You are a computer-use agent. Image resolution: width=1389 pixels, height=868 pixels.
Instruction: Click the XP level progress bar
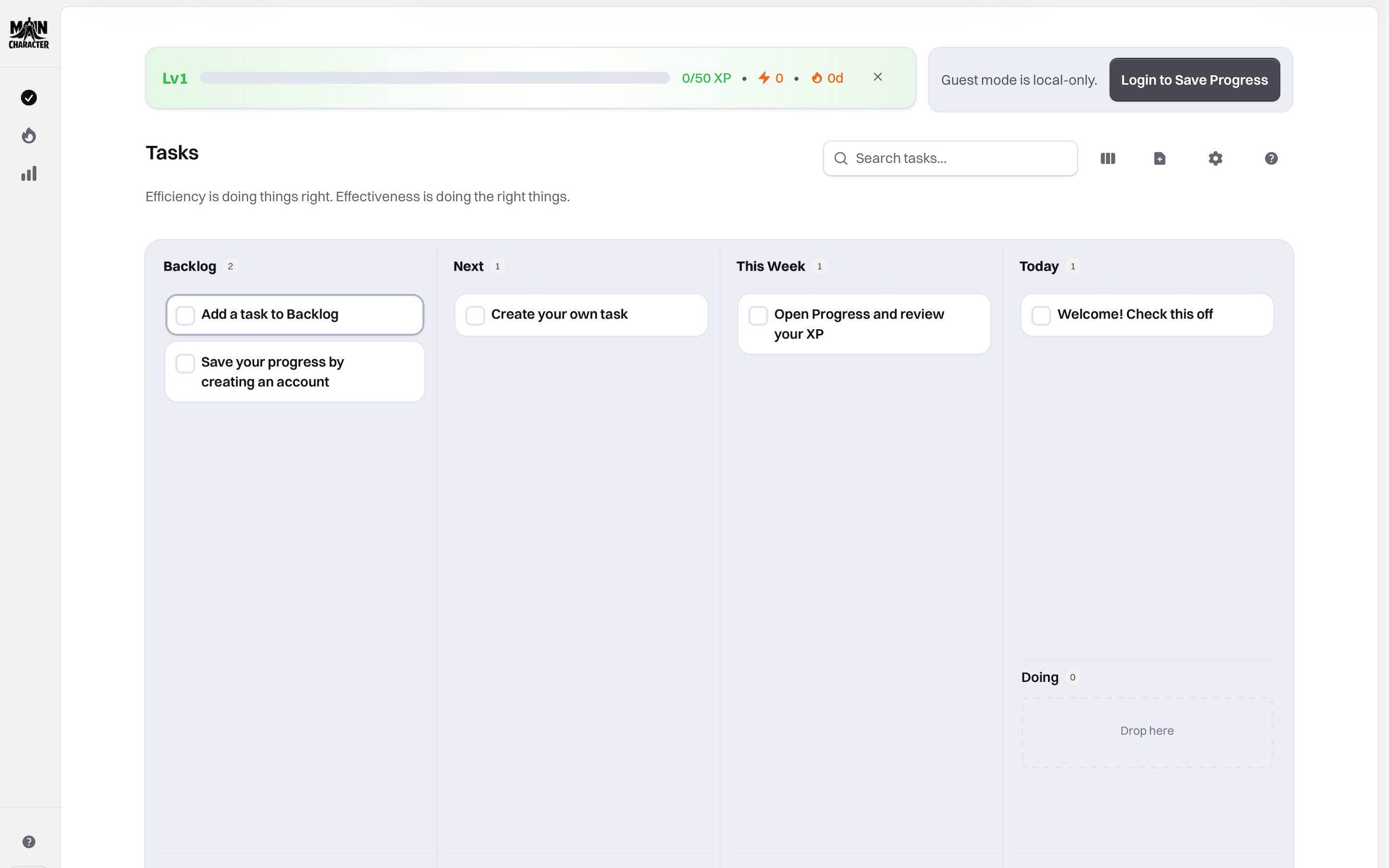435,78
